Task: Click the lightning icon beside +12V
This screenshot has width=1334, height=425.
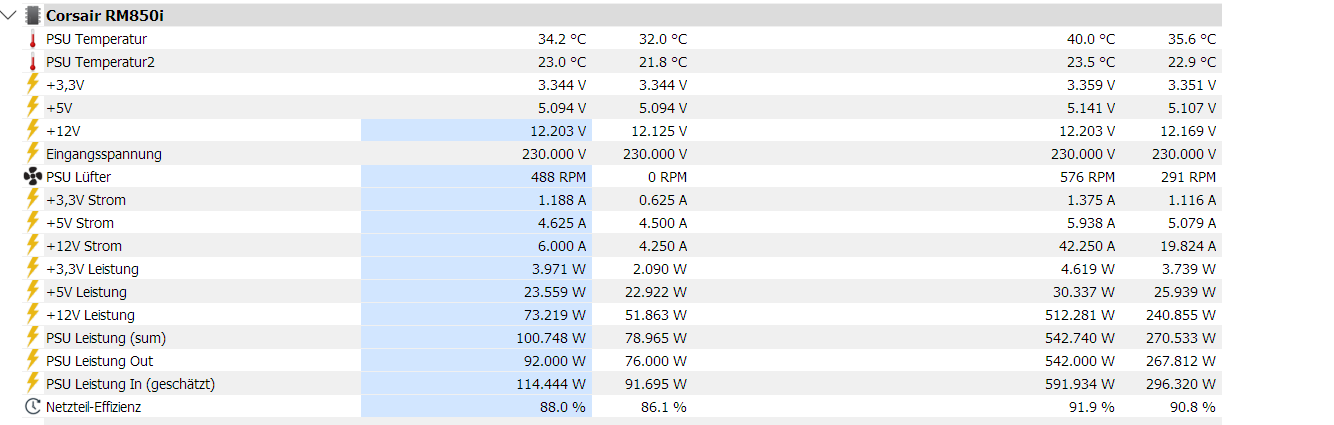Action: click(32, 131)
